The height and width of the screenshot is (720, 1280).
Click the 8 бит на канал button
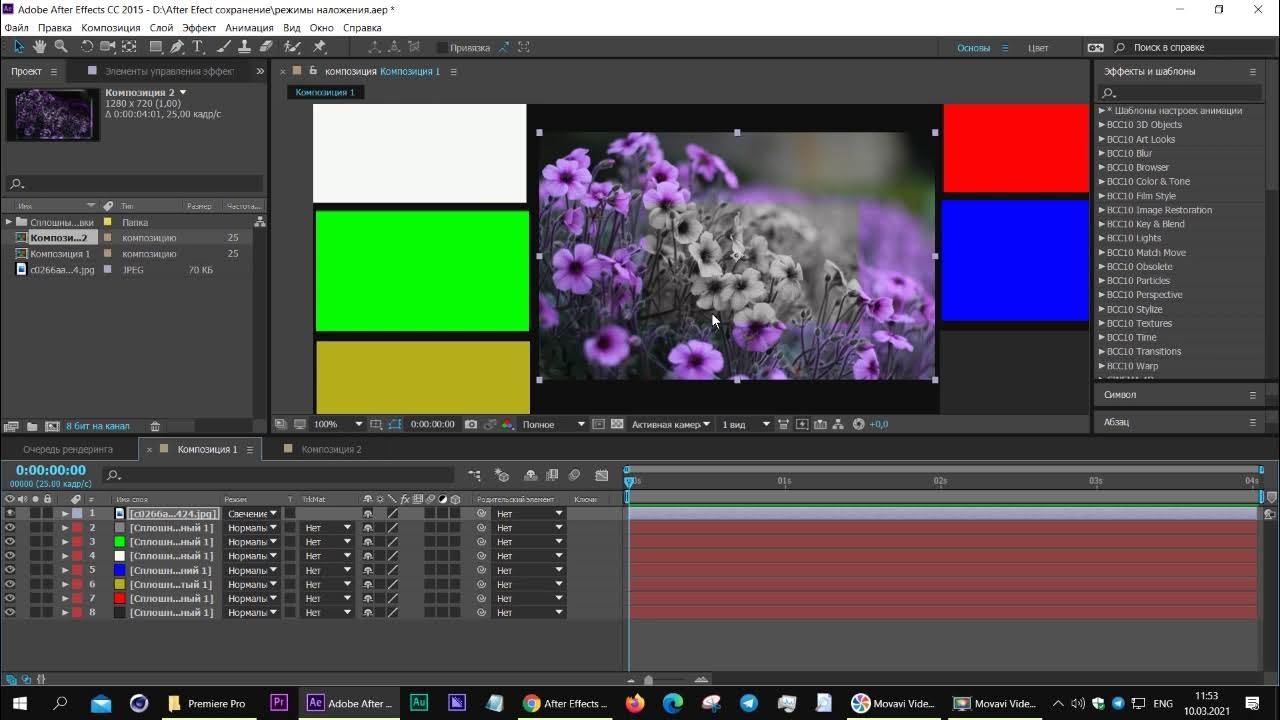coord(99,426)
